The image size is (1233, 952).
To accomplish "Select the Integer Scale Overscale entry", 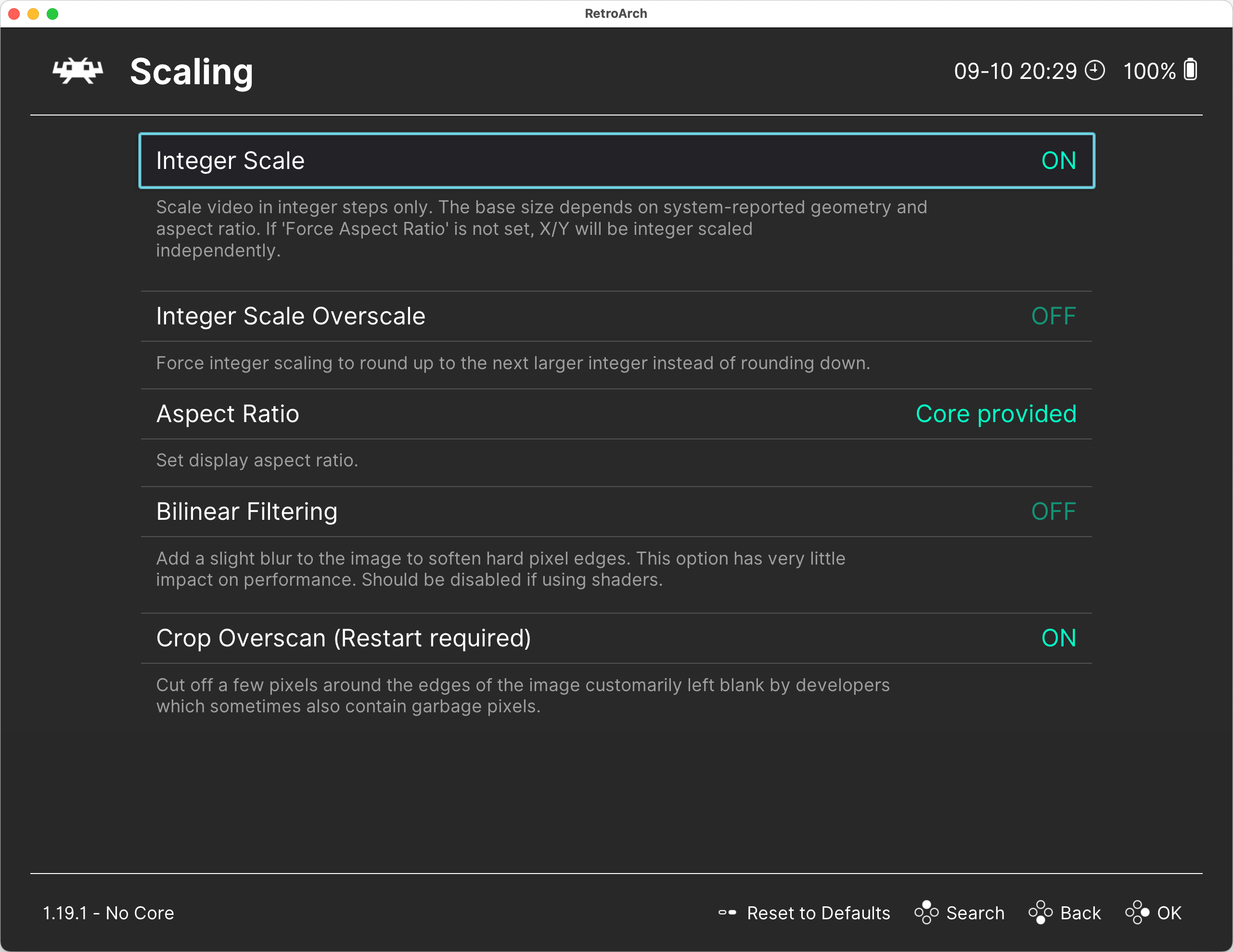I will click(x=616, y=316).
